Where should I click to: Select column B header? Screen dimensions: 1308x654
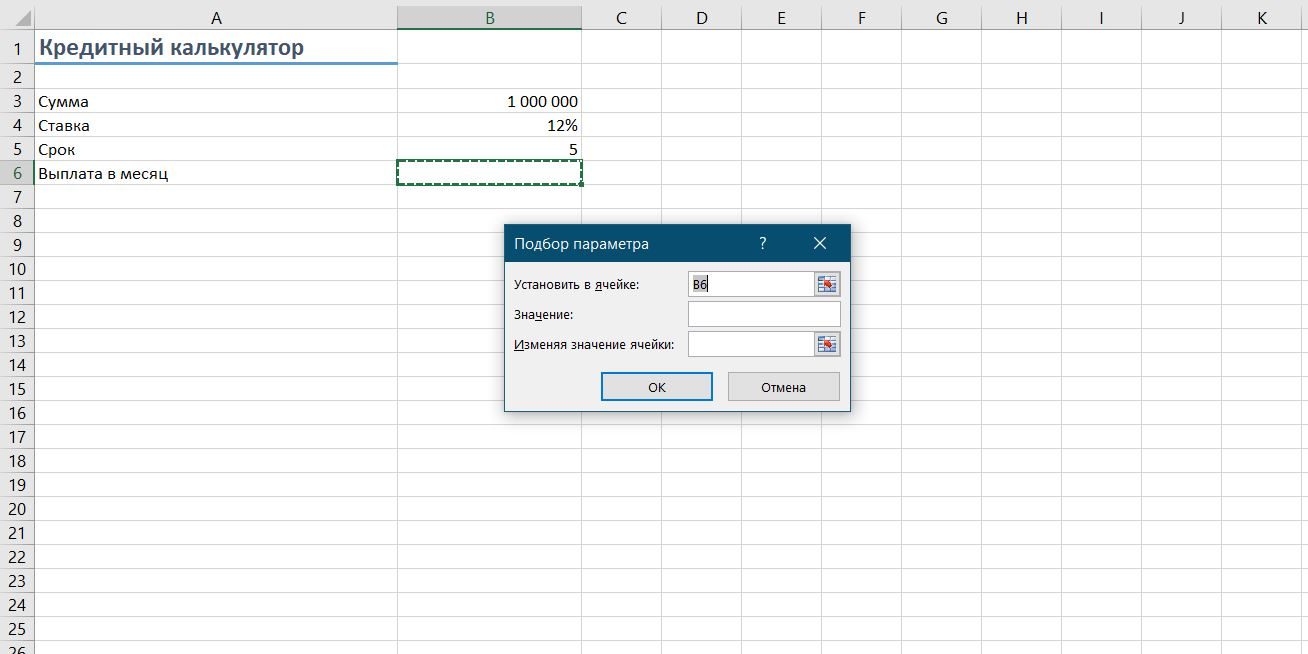[489, 18]
